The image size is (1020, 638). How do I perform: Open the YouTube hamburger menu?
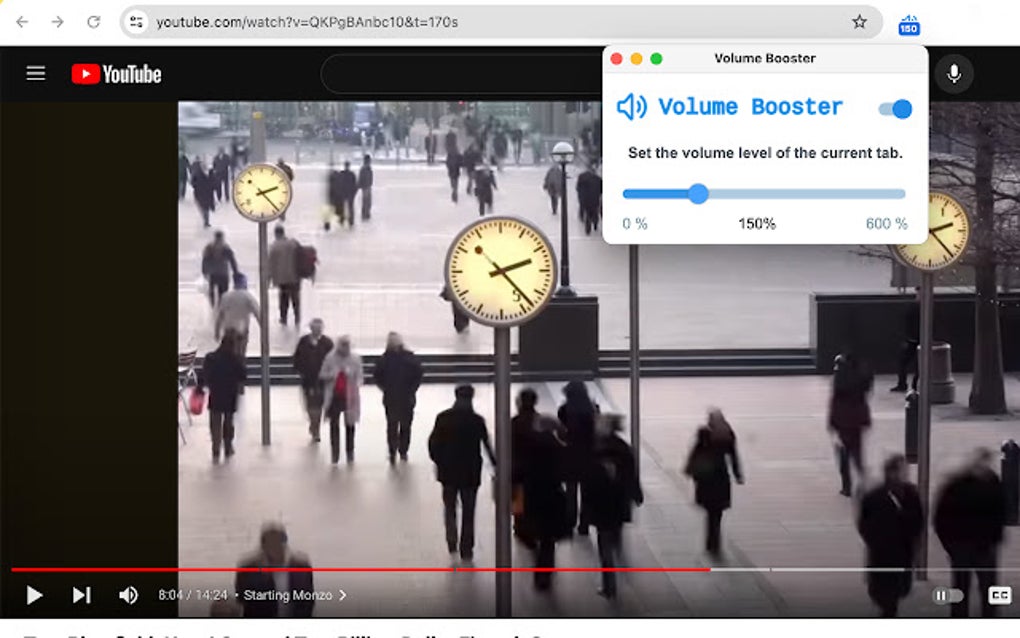tap(36, 73)
